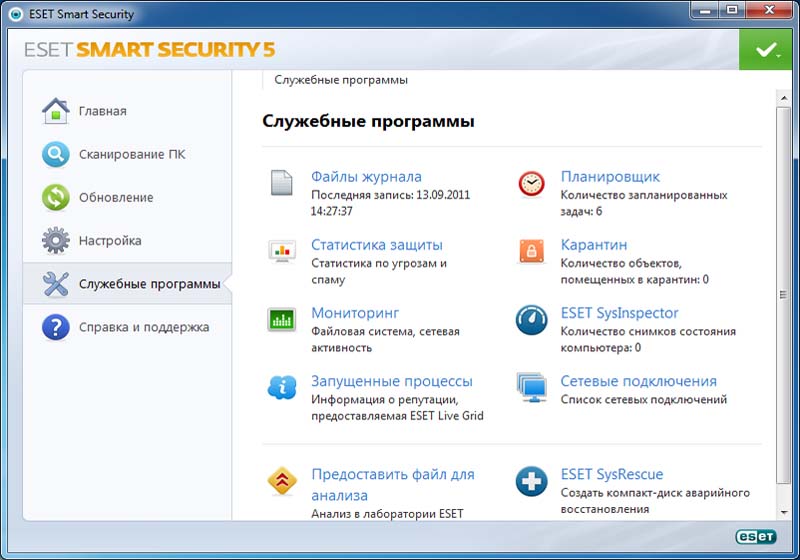Close the ESET Smart Security window
This screenshot has height=560, width=800.
pyautogui.click(x=769, y=10)
